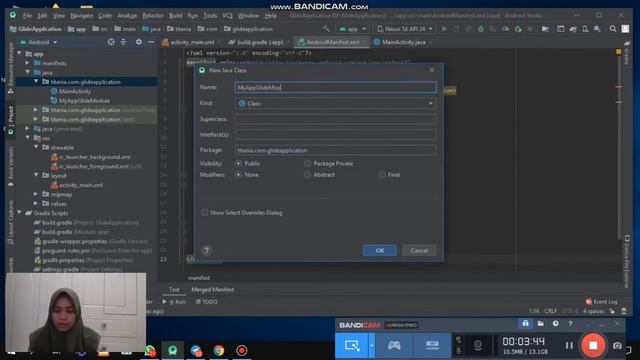
Task: Open the AVD Manager icon in toolbar
Action: point(585,29)
